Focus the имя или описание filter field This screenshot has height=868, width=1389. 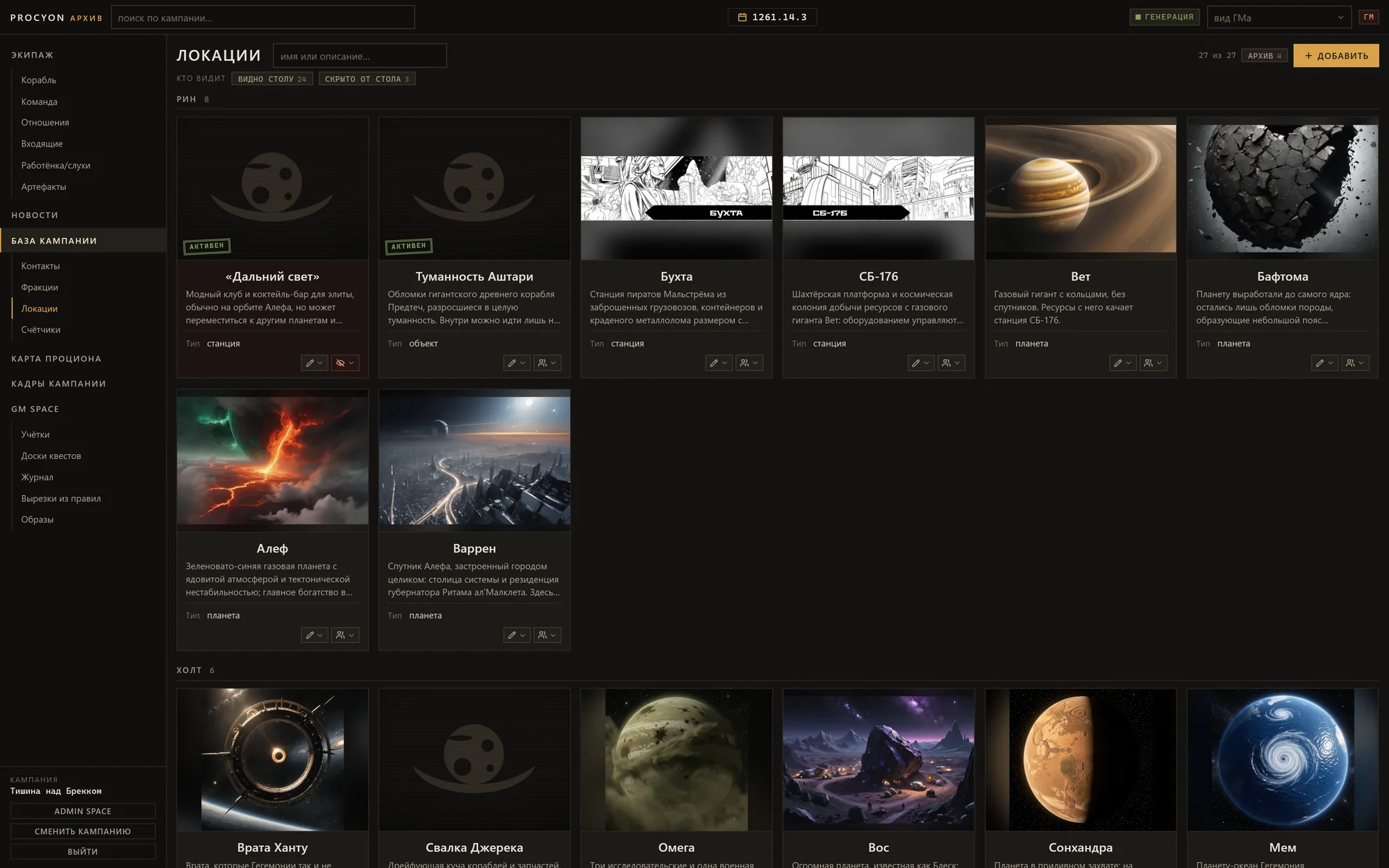(x=360, y=56)
